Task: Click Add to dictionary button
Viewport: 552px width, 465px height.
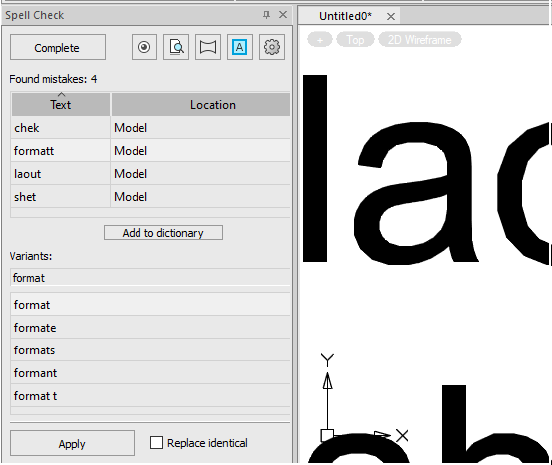Action: pyautogui.click(x=163, y=233)
